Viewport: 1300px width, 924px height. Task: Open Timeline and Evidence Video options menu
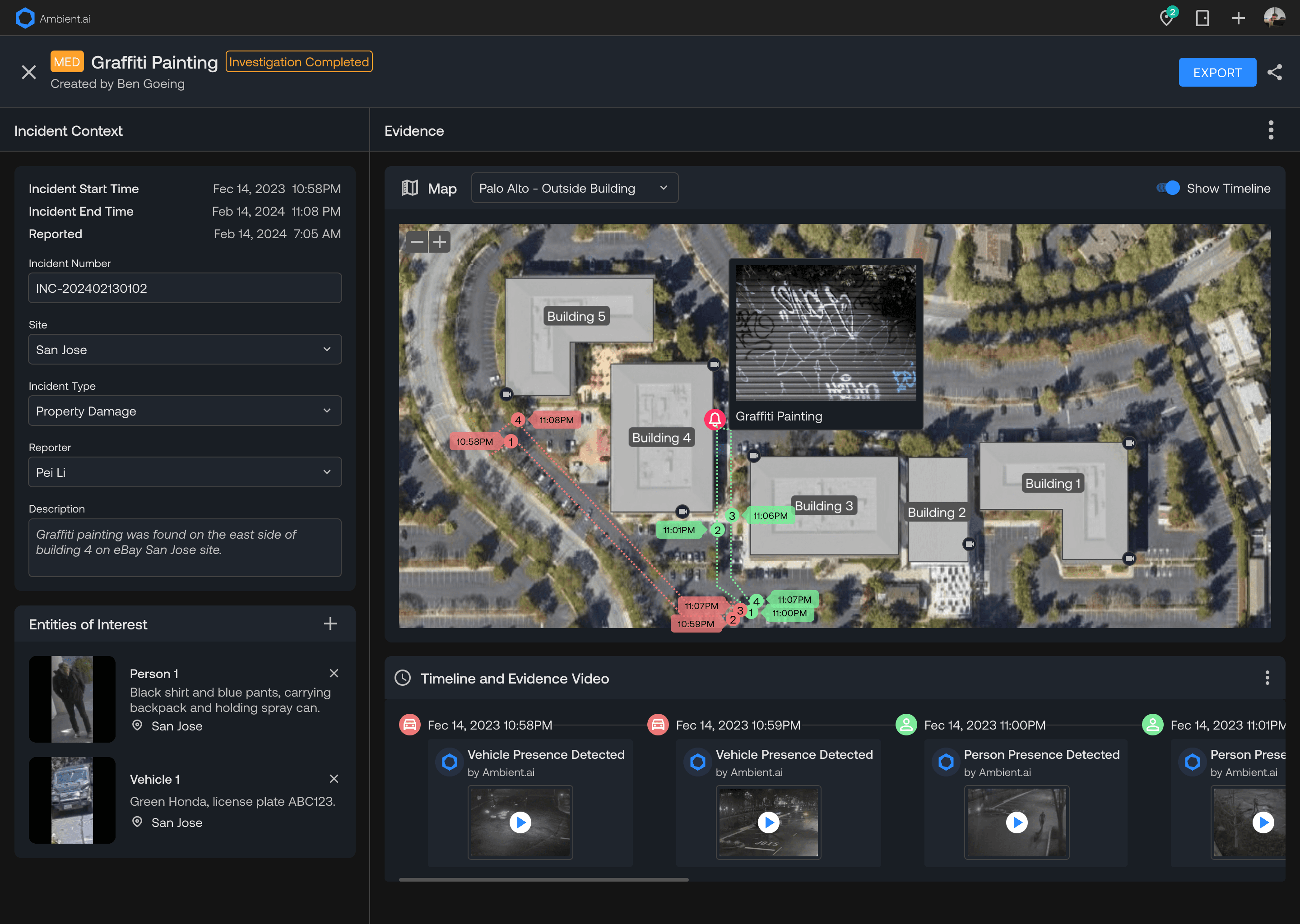(1267, 678)
